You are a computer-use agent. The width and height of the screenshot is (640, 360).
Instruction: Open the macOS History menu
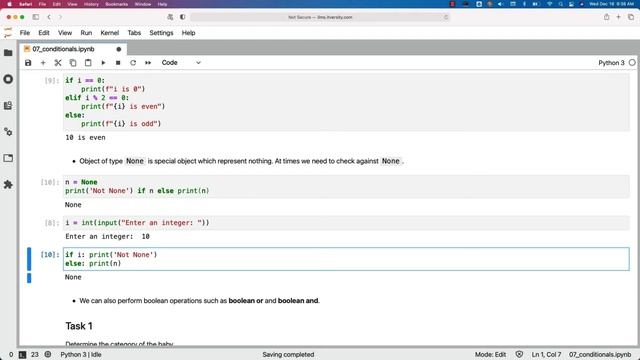91,4
